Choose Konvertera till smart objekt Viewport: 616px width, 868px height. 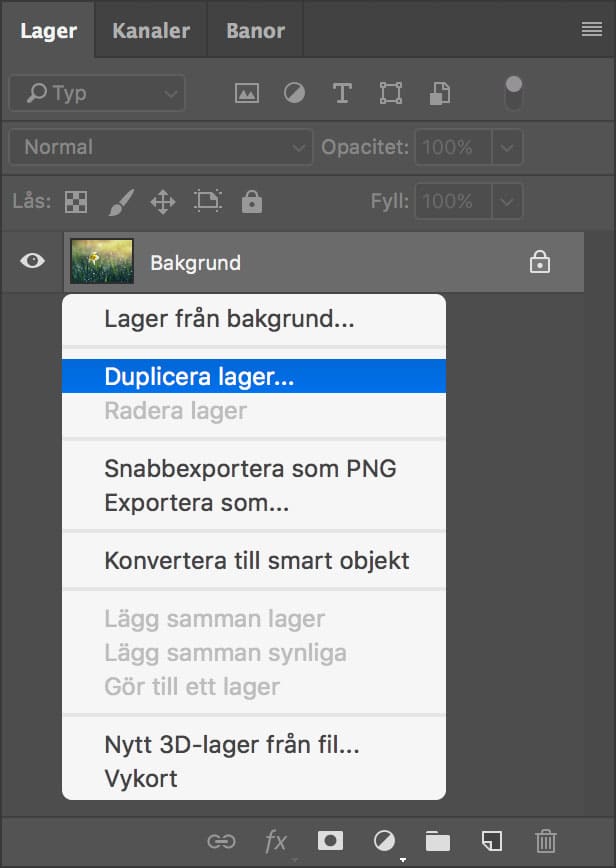click(254, 560)
